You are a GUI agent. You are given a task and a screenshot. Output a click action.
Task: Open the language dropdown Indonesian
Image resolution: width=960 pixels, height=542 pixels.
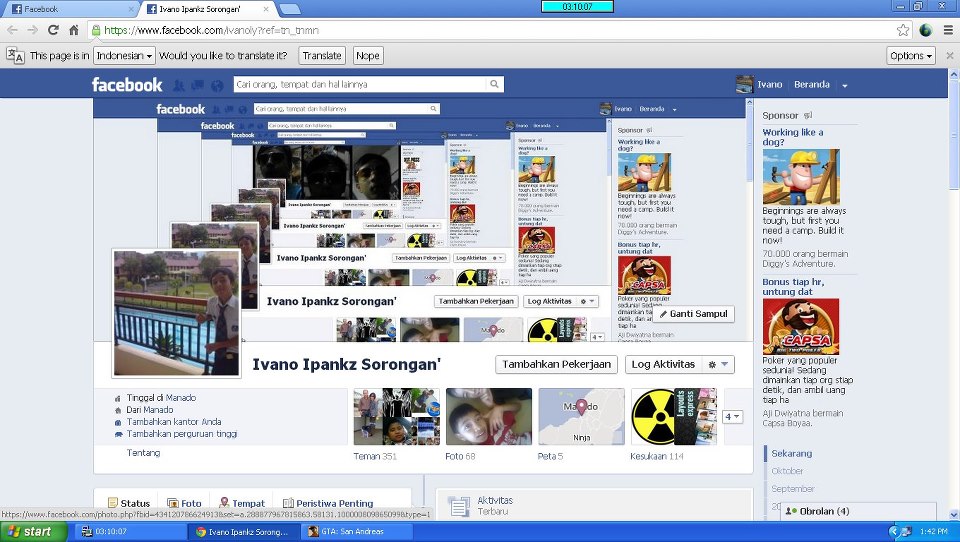[124, 56]
